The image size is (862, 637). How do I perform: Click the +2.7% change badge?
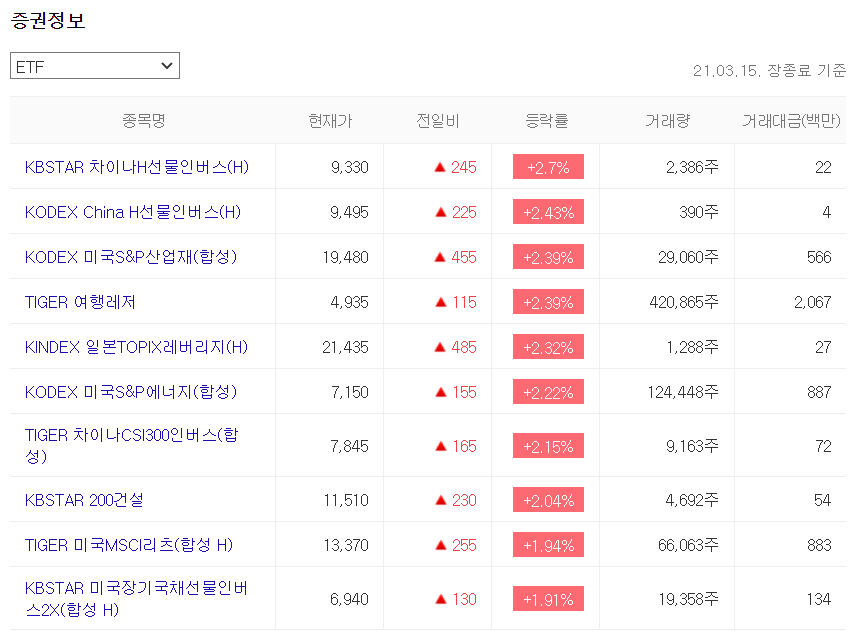(x=548, y=167)
